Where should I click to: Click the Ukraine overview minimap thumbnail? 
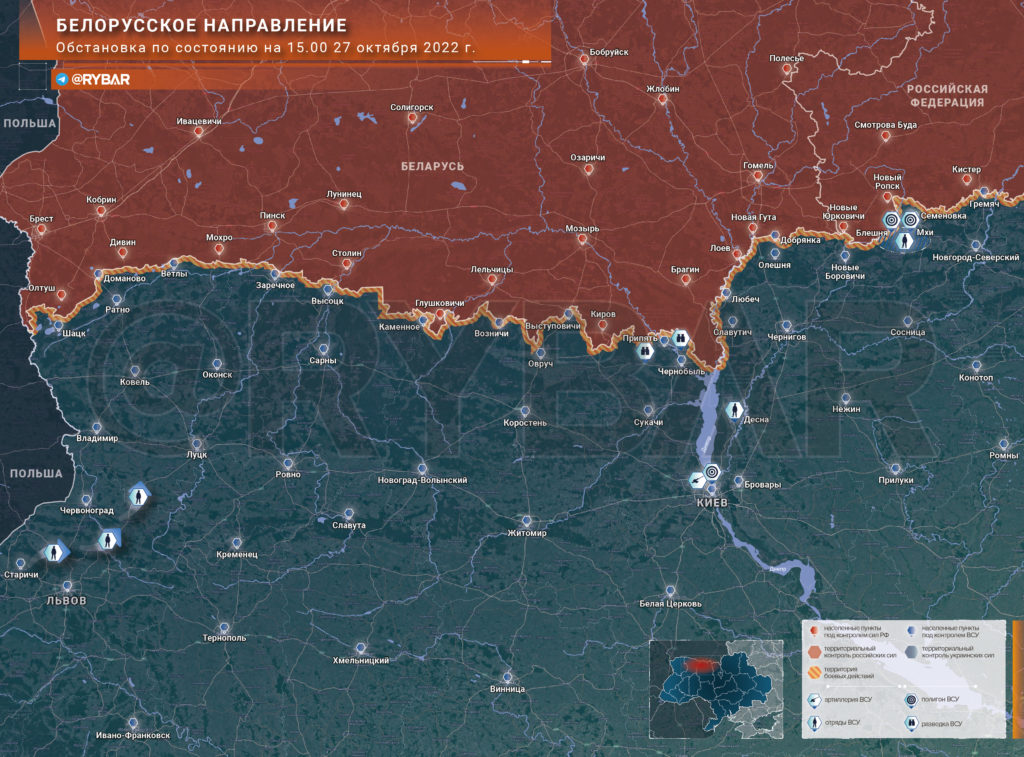click(x=716, y=689)
